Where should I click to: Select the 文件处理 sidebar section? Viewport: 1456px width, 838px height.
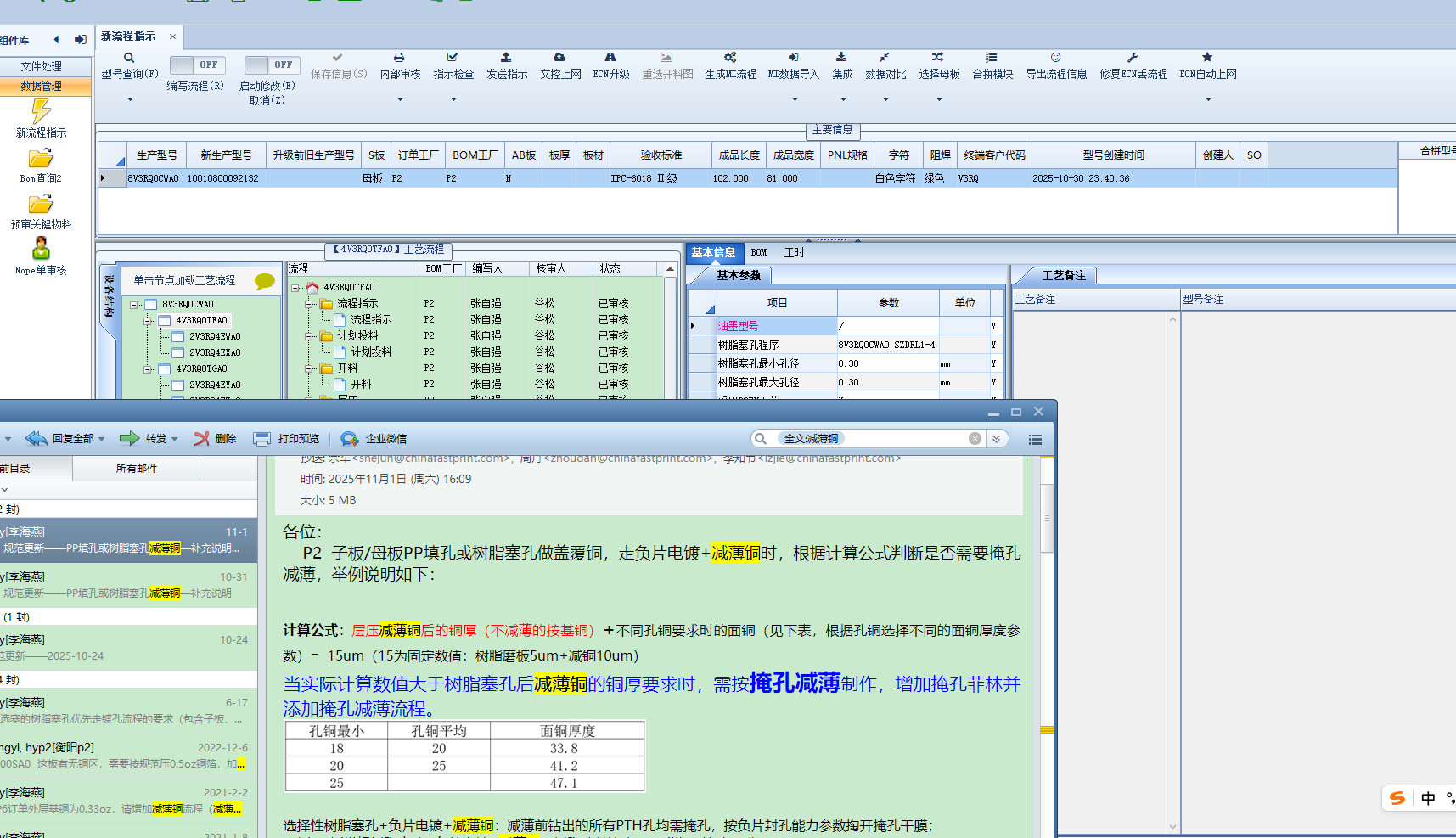(x=42, y=66)
